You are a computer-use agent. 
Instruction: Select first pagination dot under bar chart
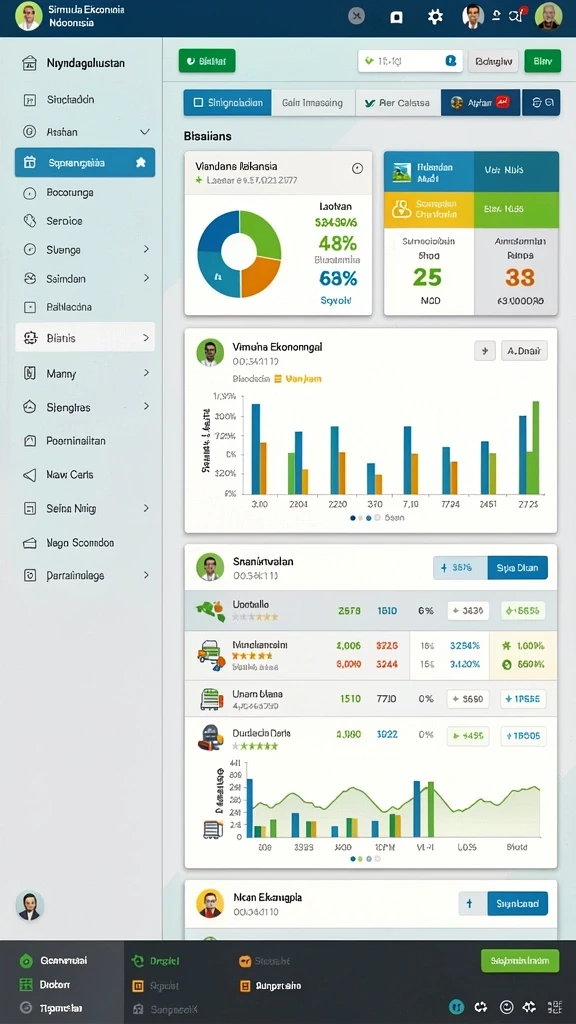(353, 518)
